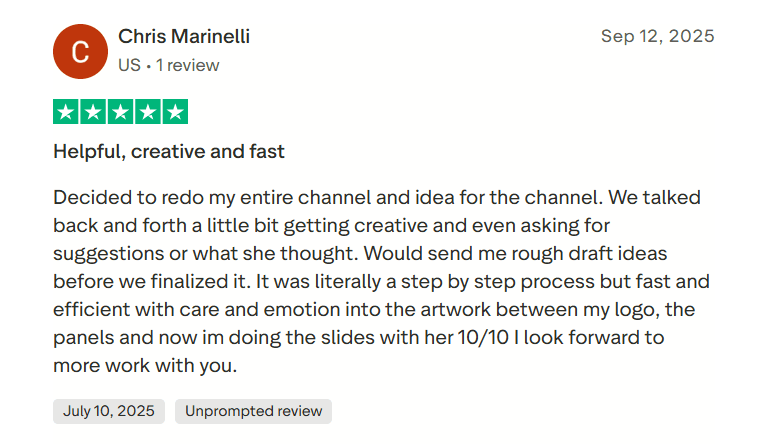Click the second green rating star
The width and height of the screenshot is (782, 444).
93,112
